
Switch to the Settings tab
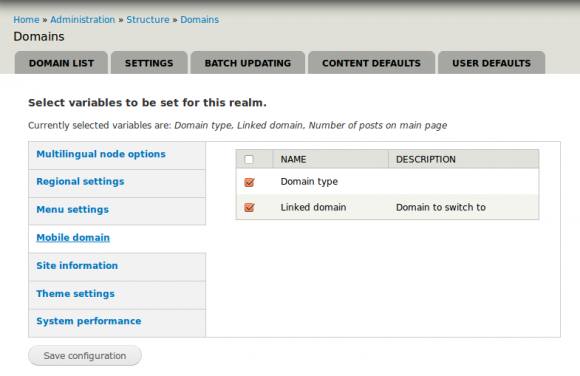click(149, 63)
